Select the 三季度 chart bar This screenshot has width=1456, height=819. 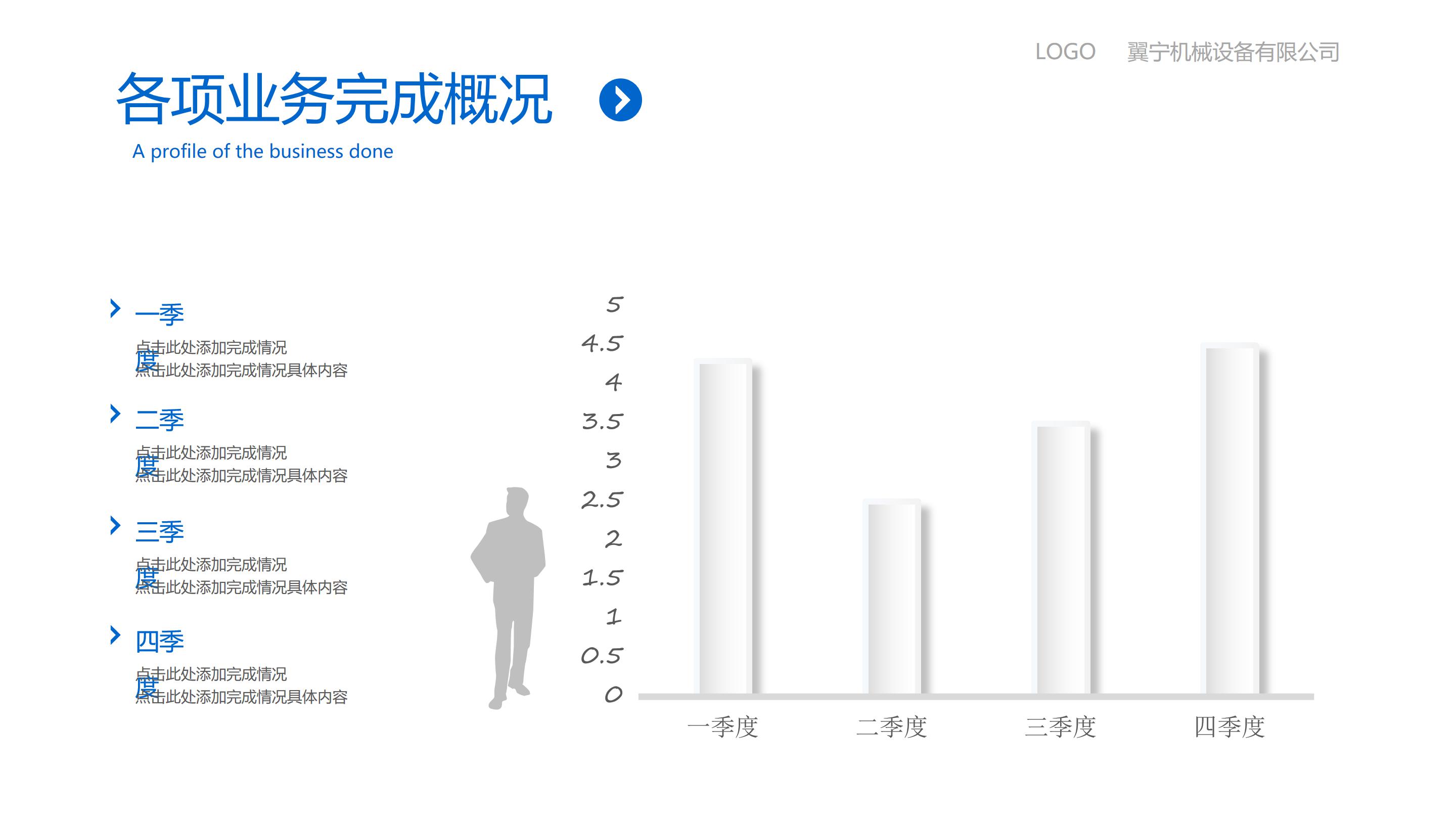pyautogui.click(x=1060, y=557)
